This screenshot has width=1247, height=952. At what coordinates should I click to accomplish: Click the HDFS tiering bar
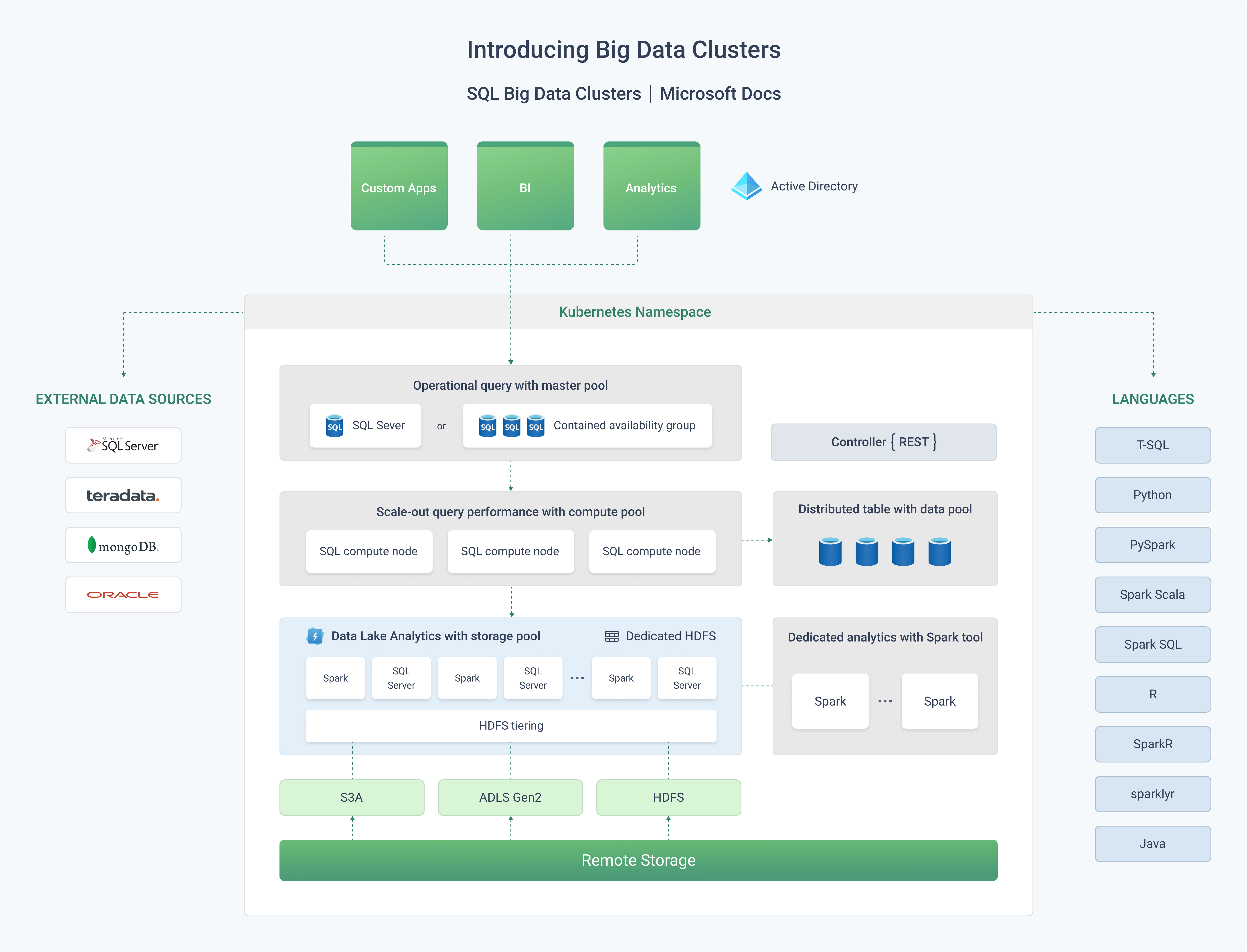tap(511, 726)
